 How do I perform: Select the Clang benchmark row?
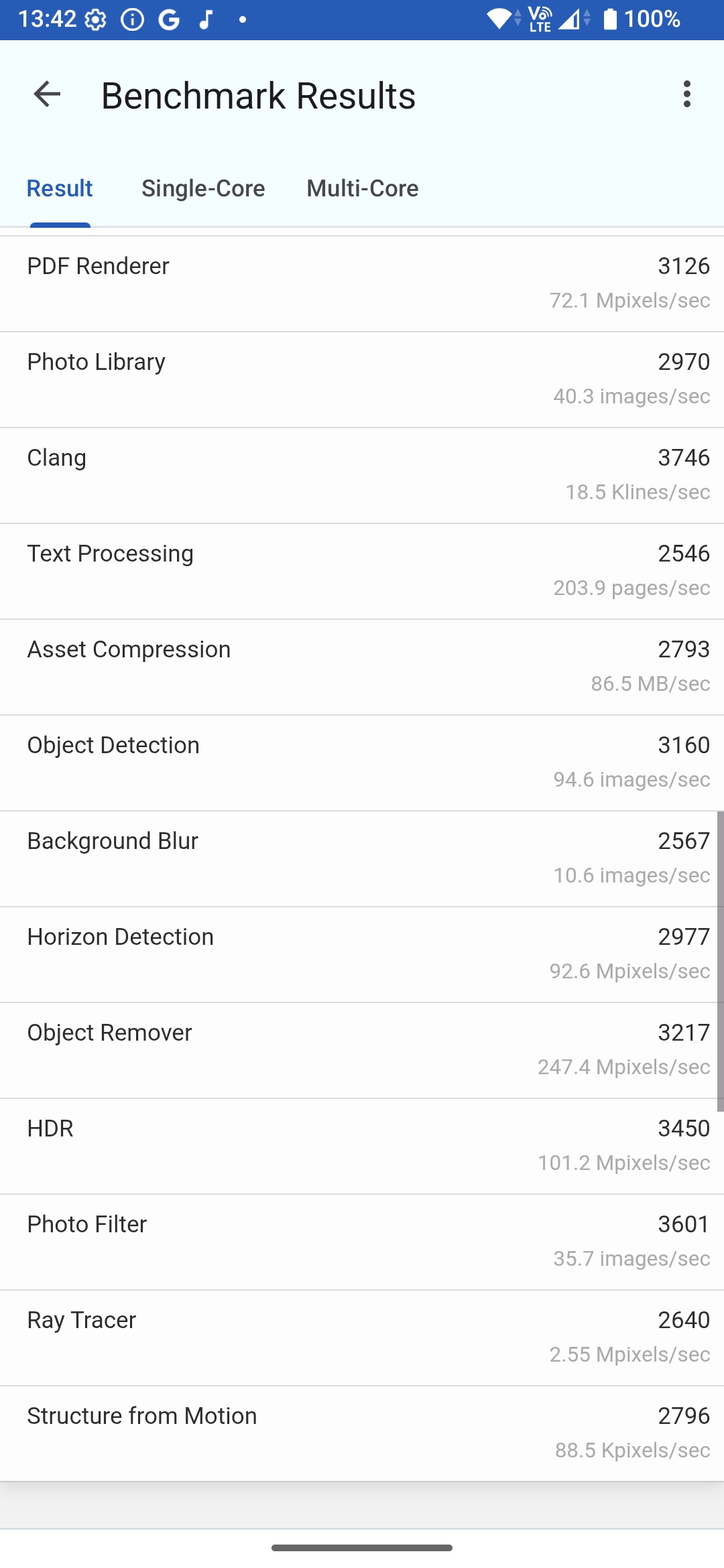(x=362, y=475)
